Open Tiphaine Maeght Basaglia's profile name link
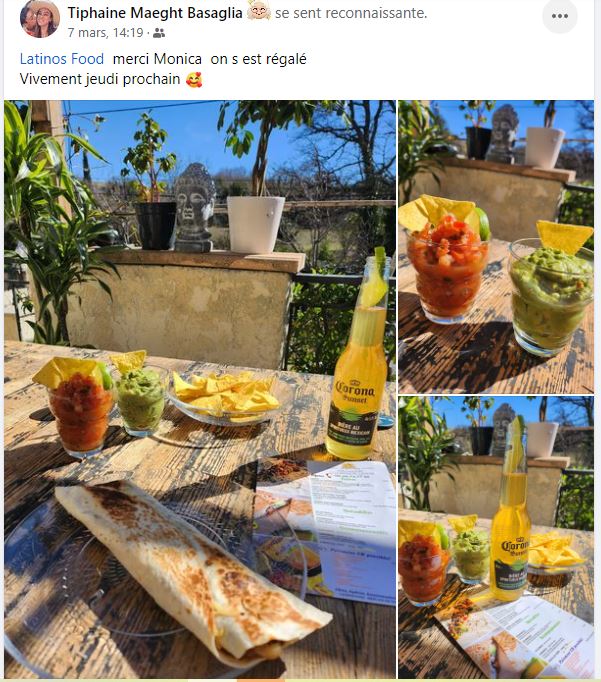The height and width of the screenshot is (682, 601). coord(155,13)
